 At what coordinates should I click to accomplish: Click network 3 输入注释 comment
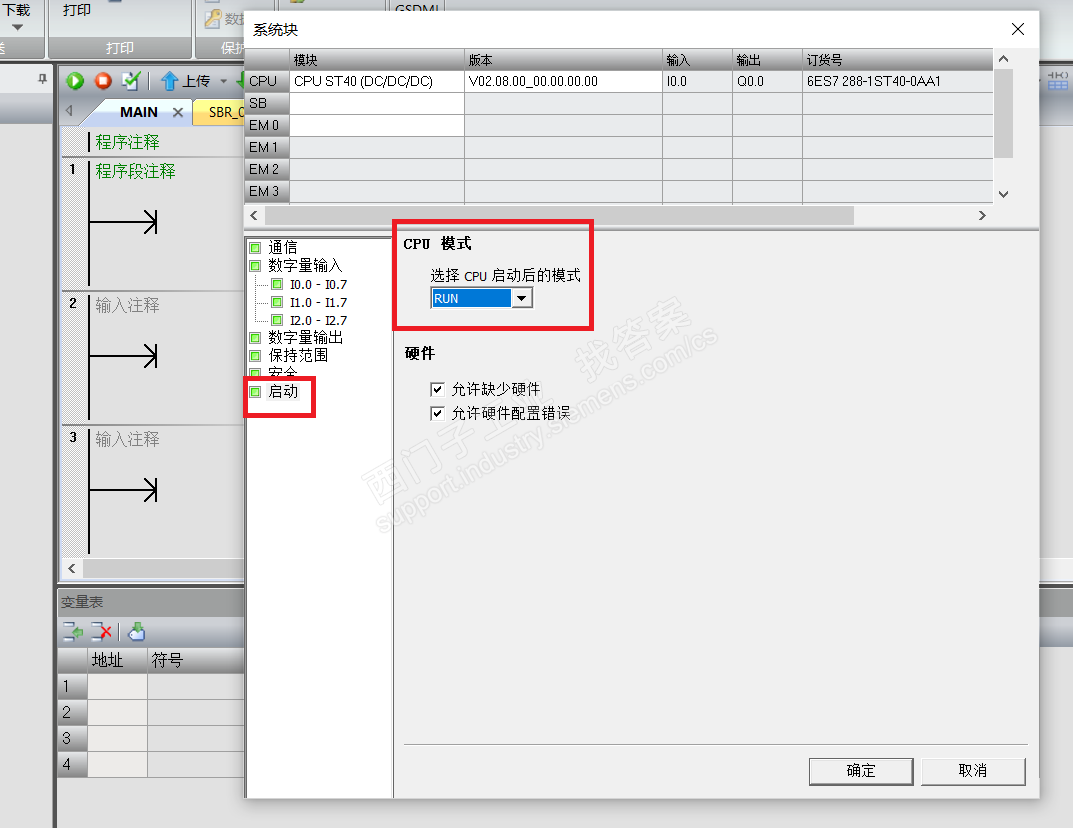(127, 439)
